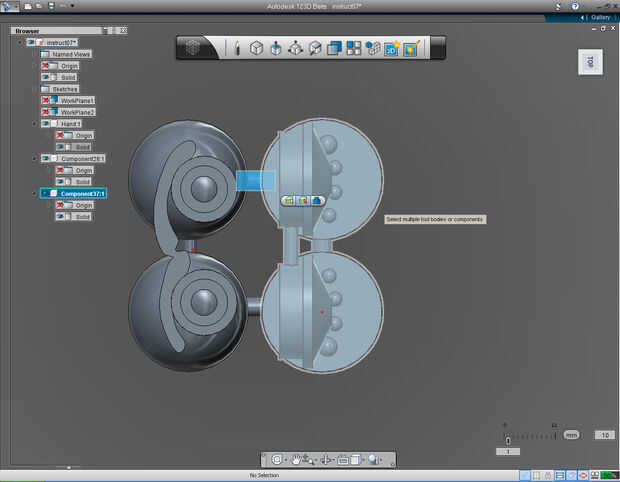Open dropdown arrow after zoom target icon

285,460
